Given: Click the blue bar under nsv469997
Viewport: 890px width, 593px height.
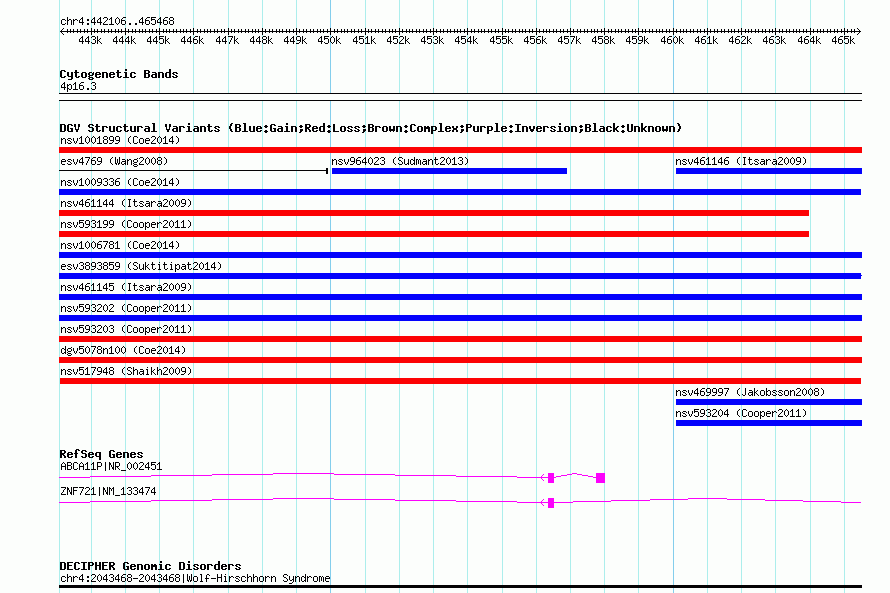Looking at the screenshot, I should point(769,402).
